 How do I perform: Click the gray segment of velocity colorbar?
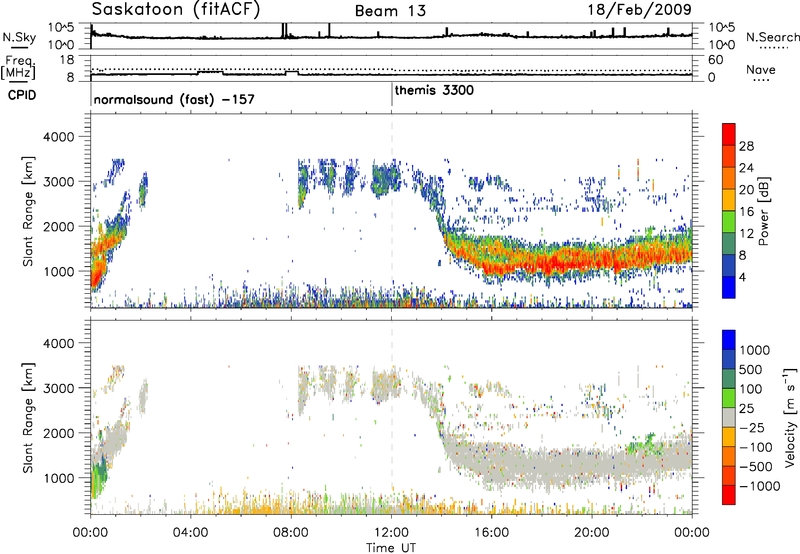[729, 417]
